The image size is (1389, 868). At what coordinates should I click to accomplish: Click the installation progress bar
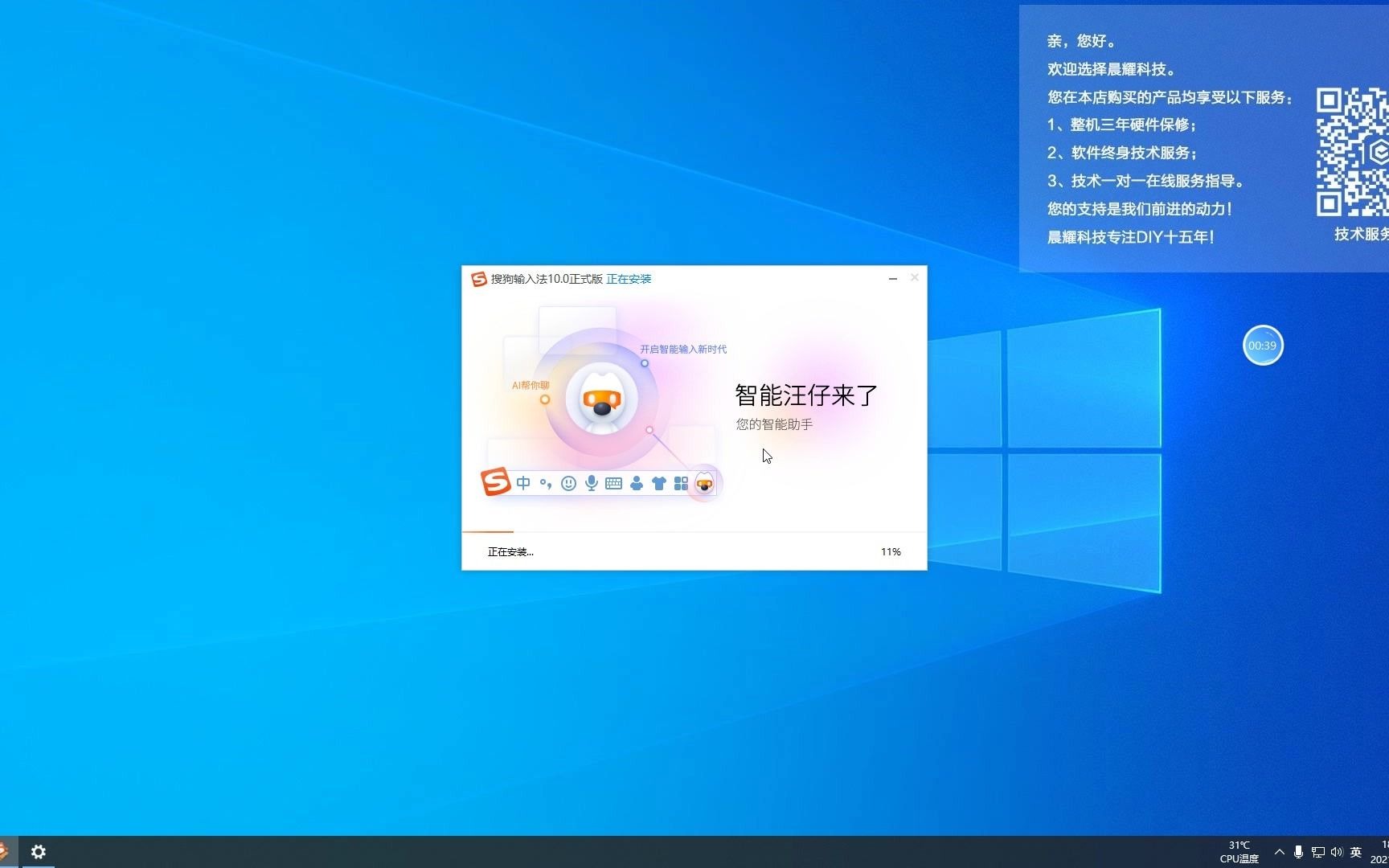point(694,531)
